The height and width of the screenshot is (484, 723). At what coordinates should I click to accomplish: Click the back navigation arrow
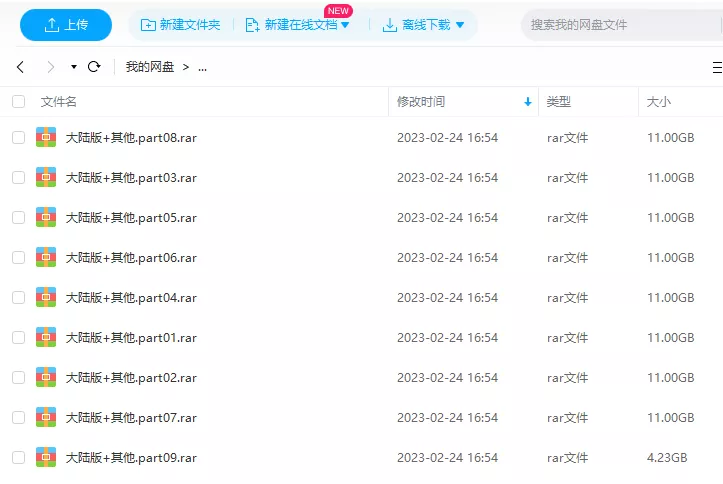click(20, 67)
